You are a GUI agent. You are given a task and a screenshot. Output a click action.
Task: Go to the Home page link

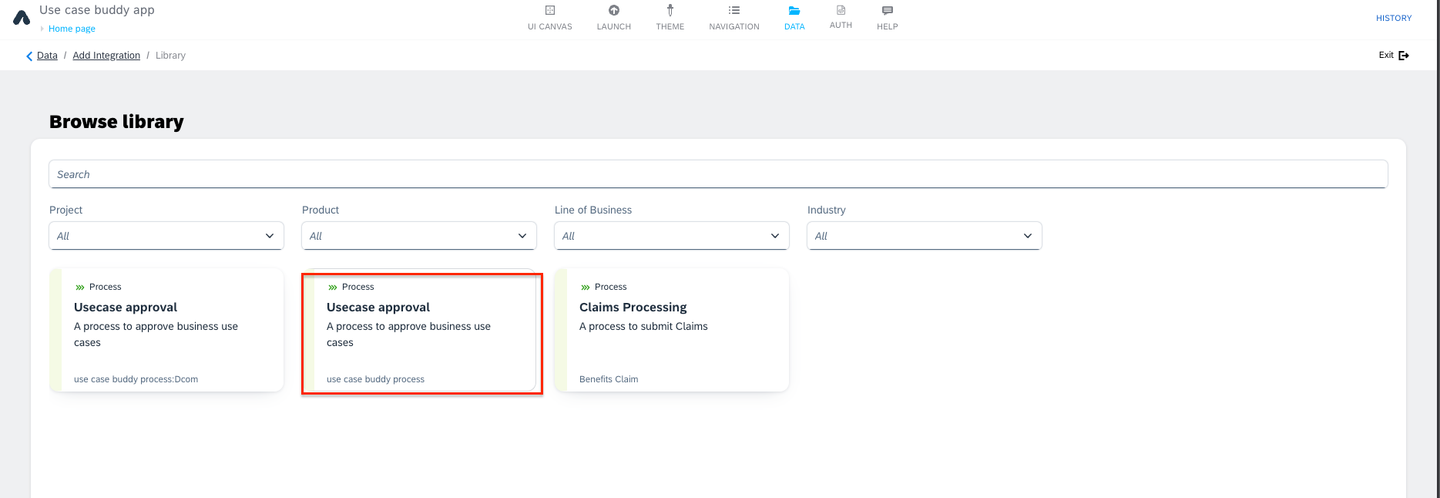pyautogui.click(x=72, y=29)
